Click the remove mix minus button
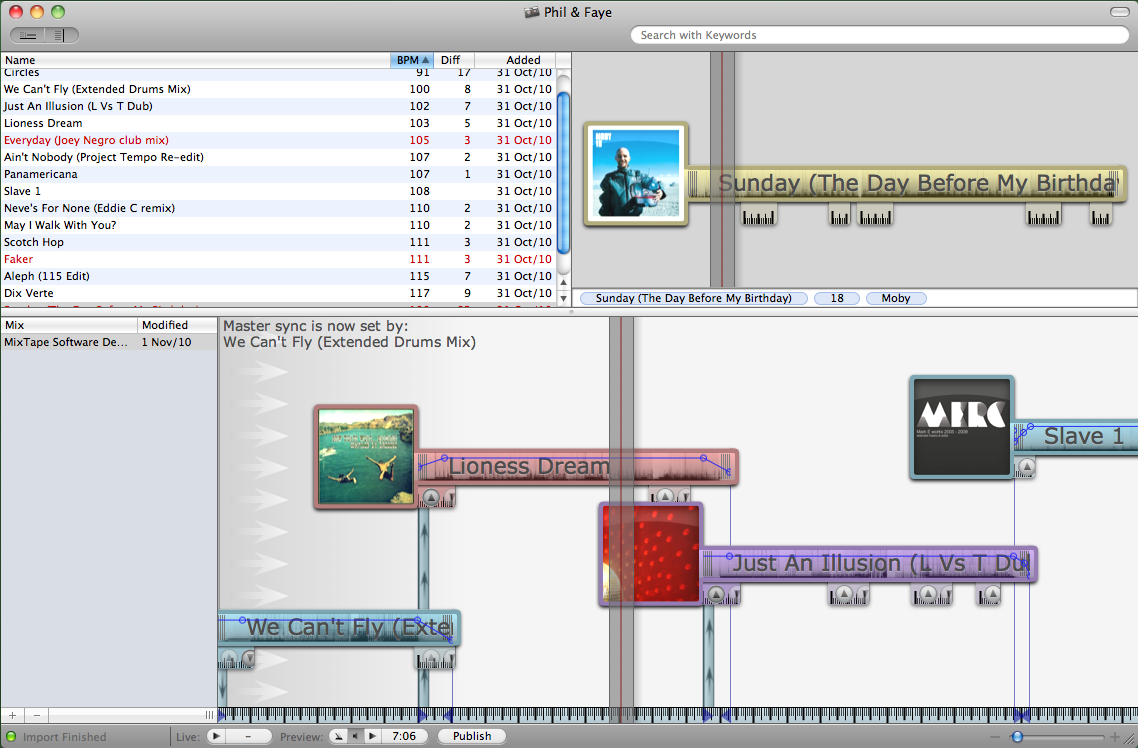The image size is (1138, 748). pyautogui.click(x=37, y=715)
